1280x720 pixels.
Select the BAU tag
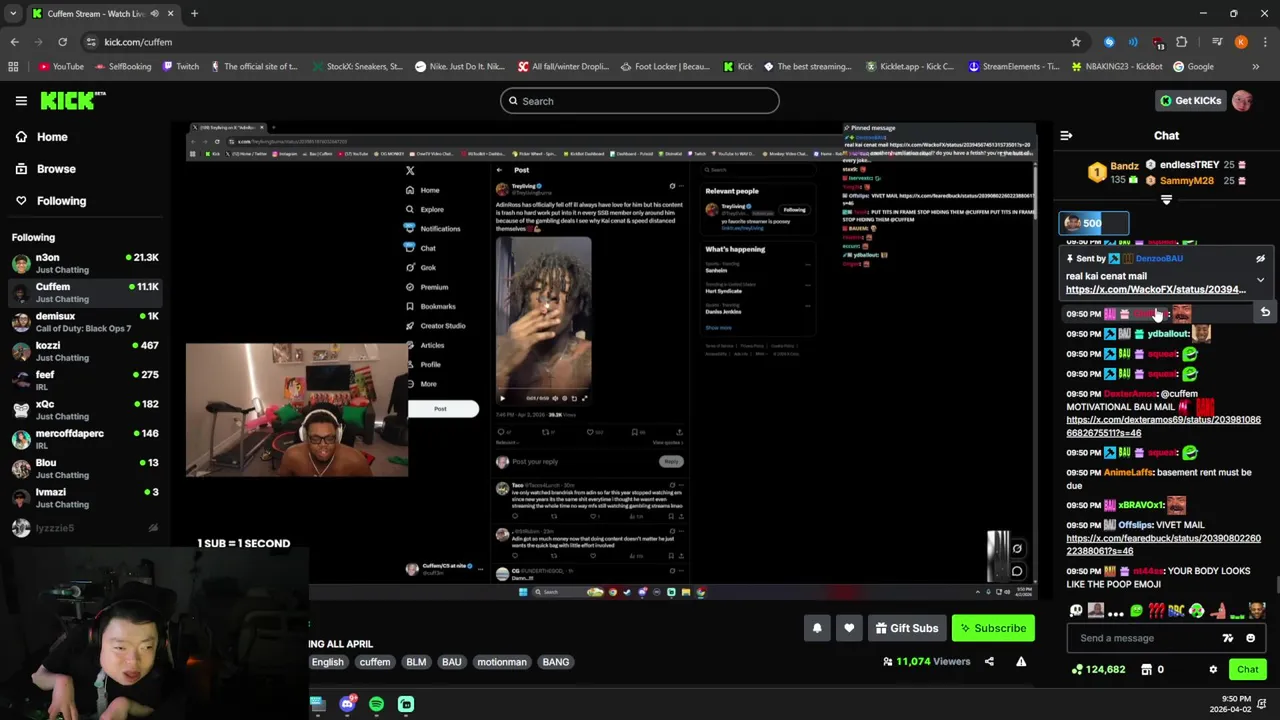[452, 662]
